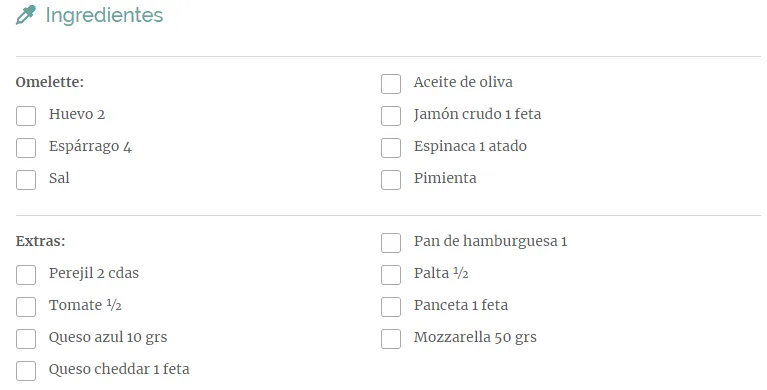
Task: Select the Aceite de oliva checkbox
Action: [x=391, y=84]
